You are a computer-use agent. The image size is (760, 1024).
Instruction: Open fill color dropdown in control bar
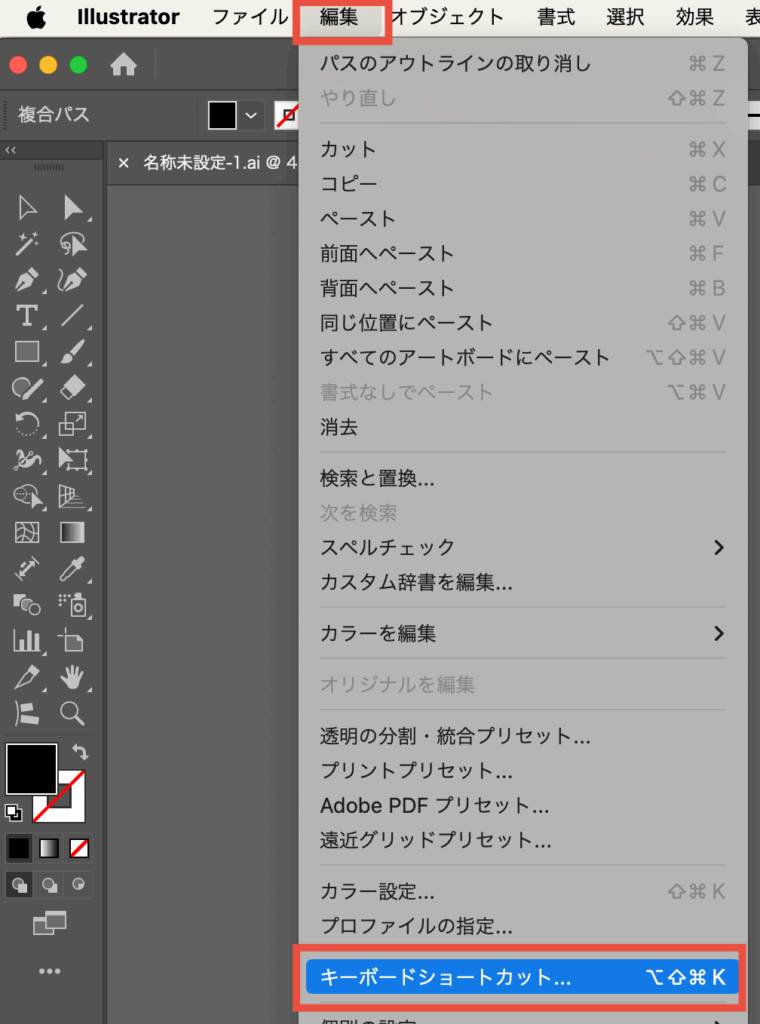coord(251,116)
